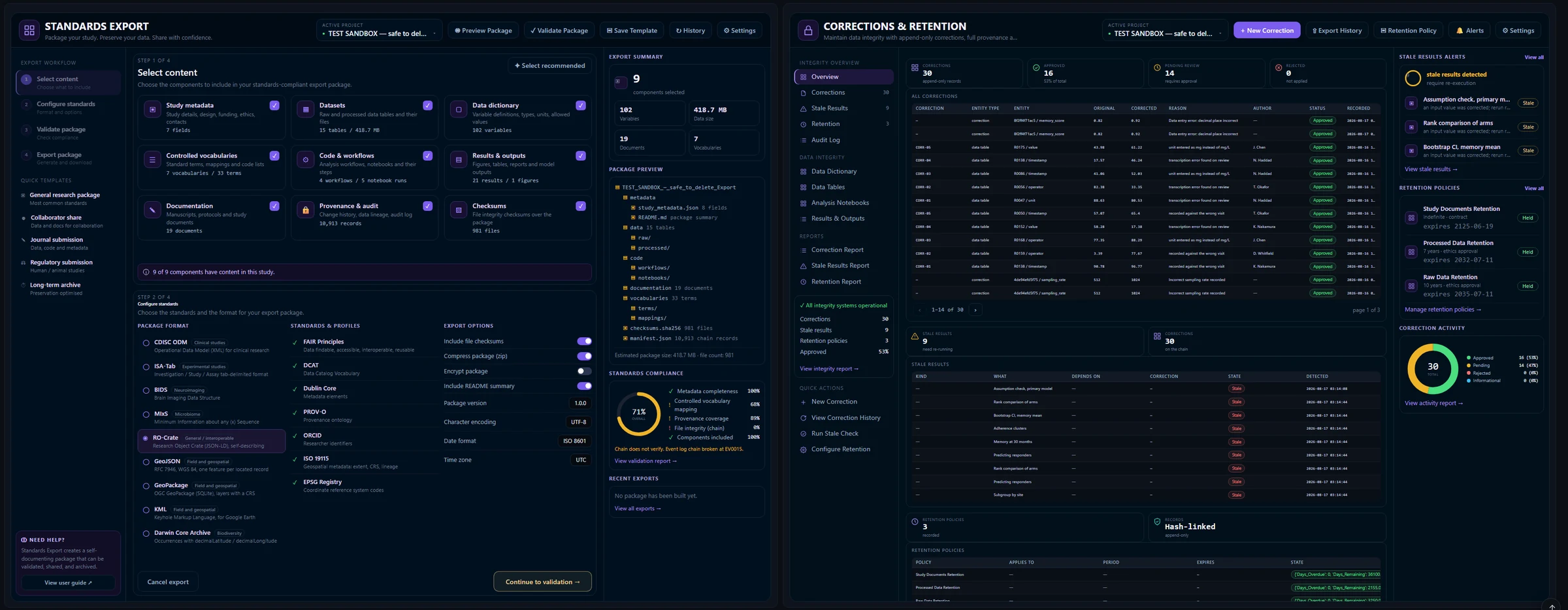Click the Datasets card icon
This screenshot has height=610, width=1568.
tap(305, 110)
